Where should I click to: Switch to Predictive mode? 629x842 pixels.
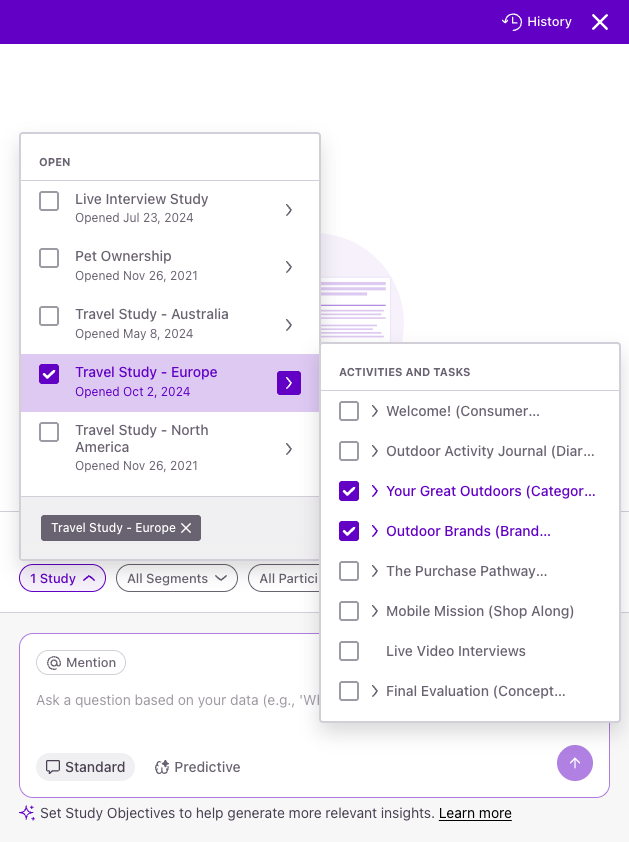[197, 767]
